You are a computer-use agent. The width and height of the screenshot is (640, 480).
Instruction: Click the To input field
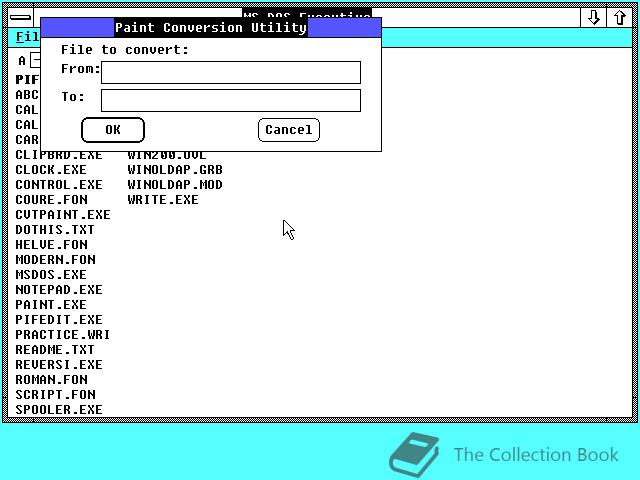click(231, 100)
